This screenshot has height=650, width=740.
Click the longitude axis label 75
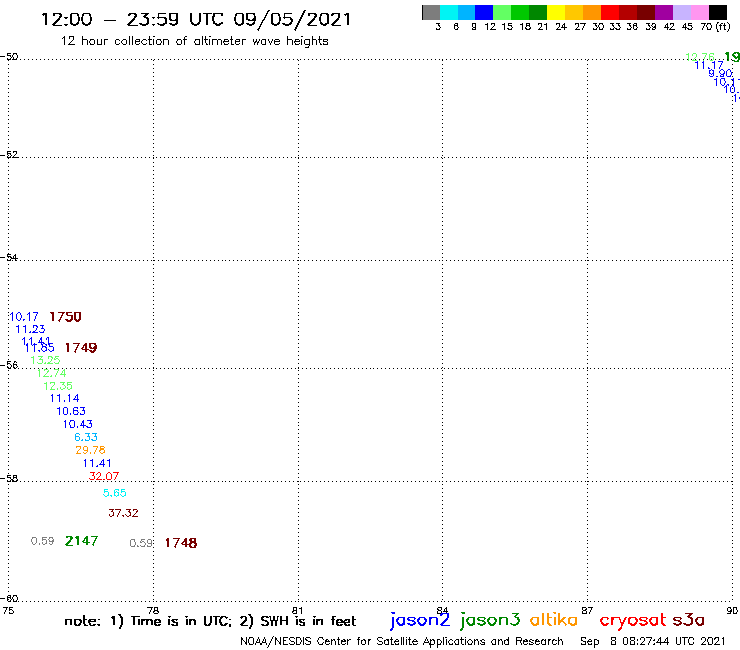click(x=8, y=611)
